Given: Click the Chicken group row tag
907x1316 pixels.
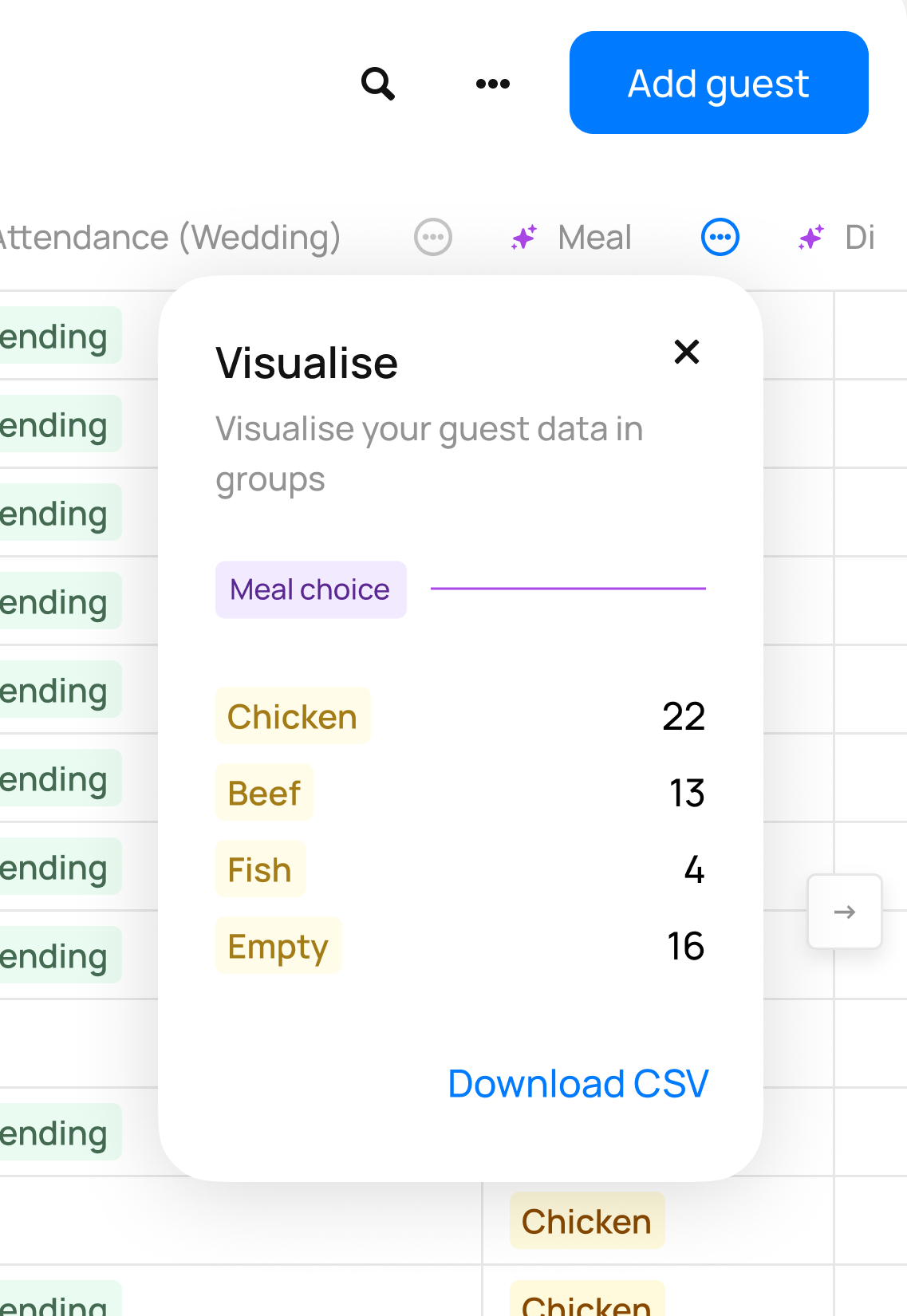Looking at the screenshot, I should 292,716.
